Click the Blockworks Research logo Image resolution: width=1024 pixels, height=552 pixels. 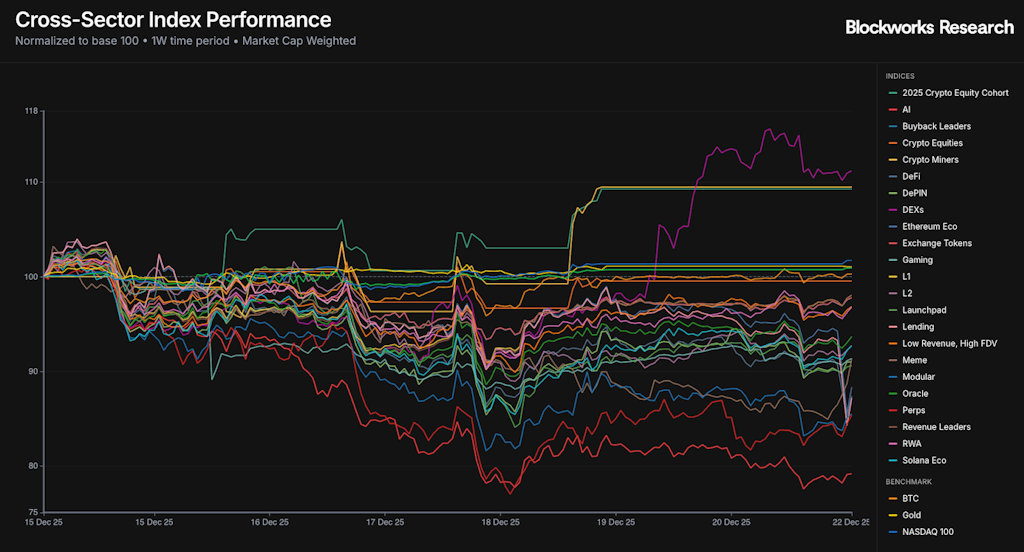tap(929, 28)
